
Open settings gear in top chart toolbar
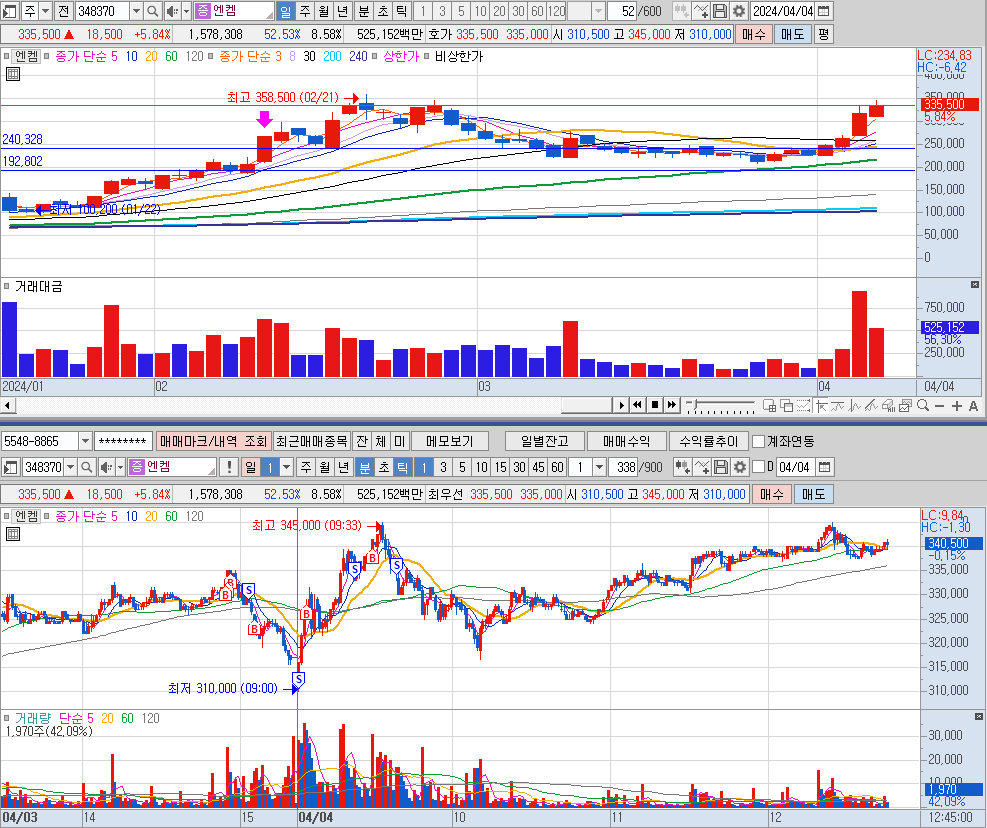(739, 11)
